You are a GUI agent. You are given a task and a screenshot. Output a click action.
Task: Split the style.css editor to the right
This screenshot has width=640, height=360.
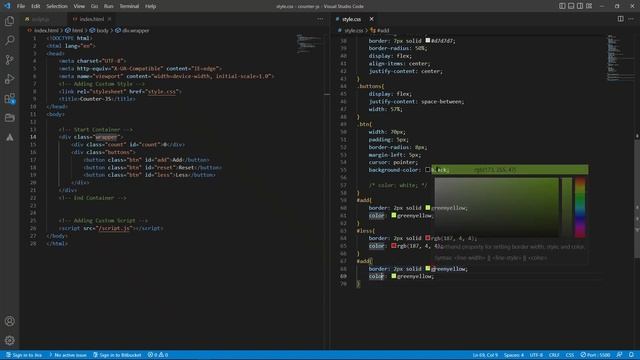coord(620,19)
